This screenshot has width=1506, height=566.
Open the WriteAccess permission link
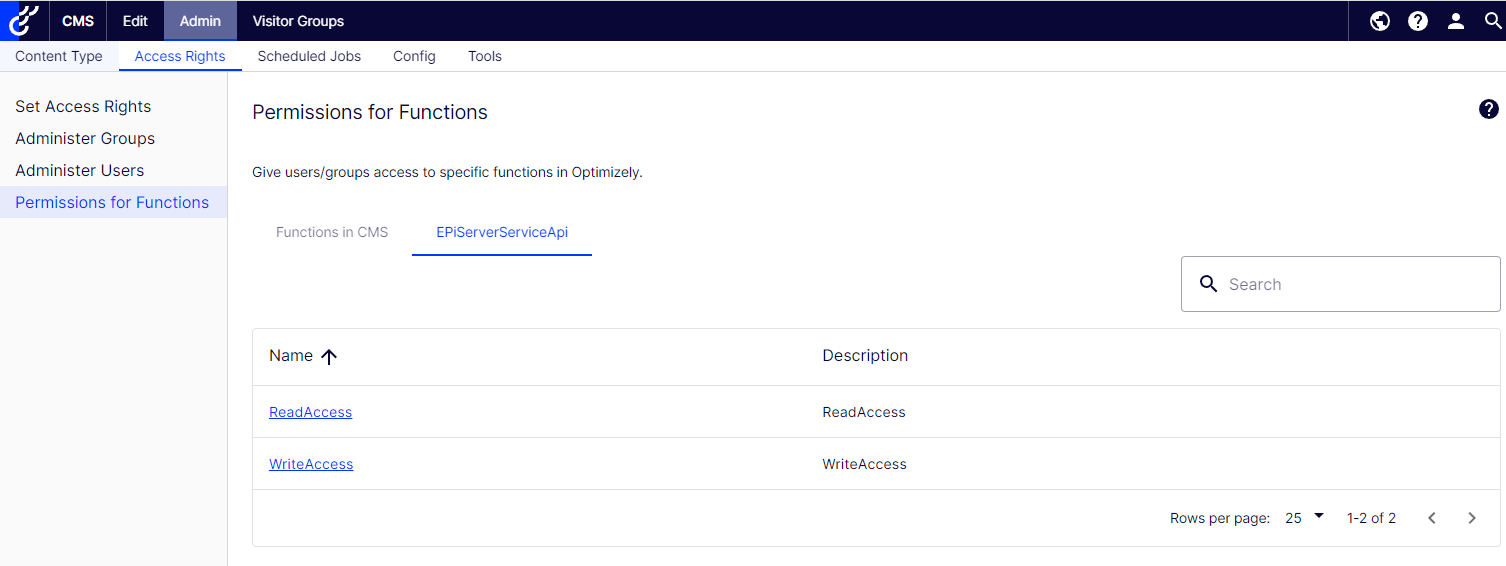click(311, 464)
